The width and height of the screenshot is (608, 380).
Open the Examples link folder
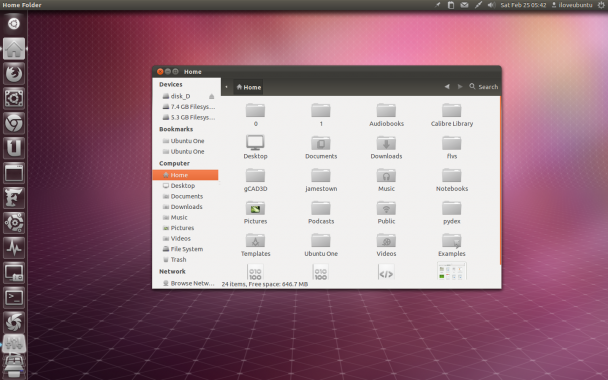(x=452, y=245)
